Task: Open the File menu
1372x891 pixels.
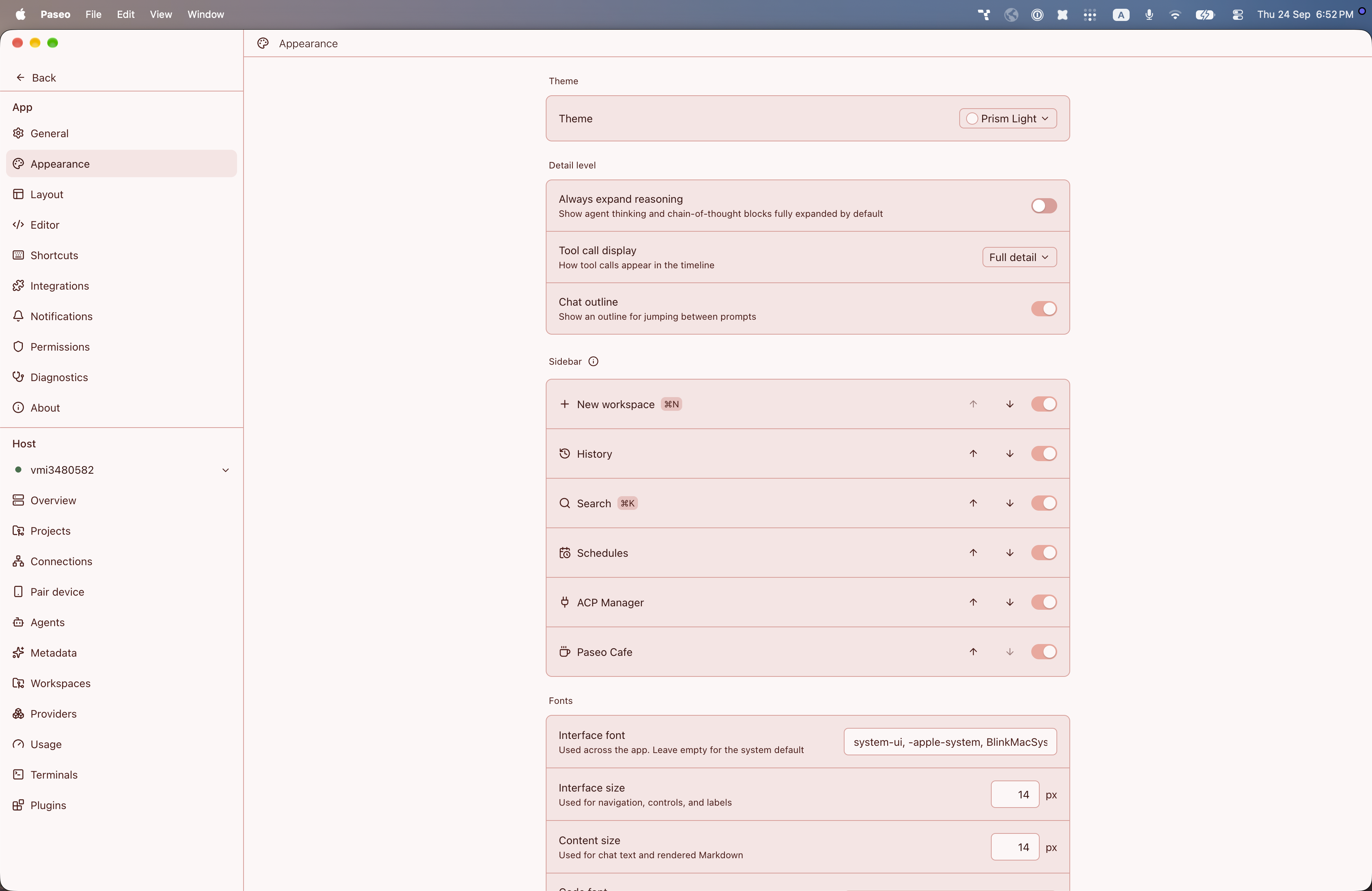Action: coord(93,14)
